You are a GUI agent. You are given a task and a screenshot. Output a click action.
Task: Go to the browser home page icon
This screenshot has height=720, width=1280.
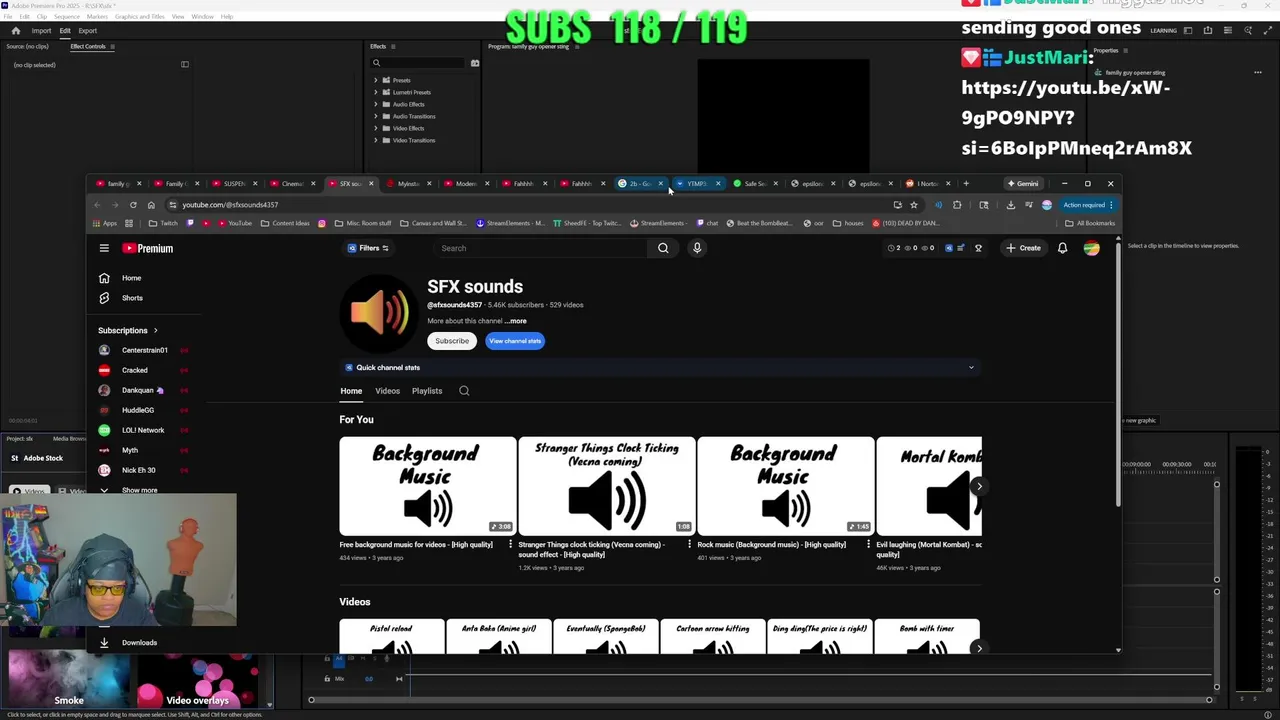point(151,205)
